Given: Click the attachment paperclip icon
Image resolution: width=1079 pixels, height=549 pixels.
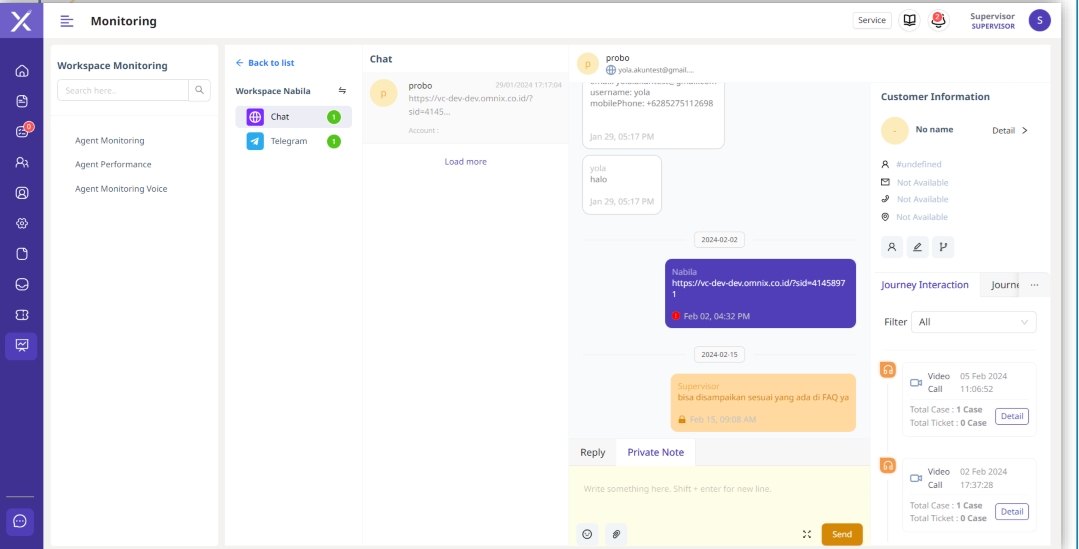Looking at the screenshot, I should (616, 534).
